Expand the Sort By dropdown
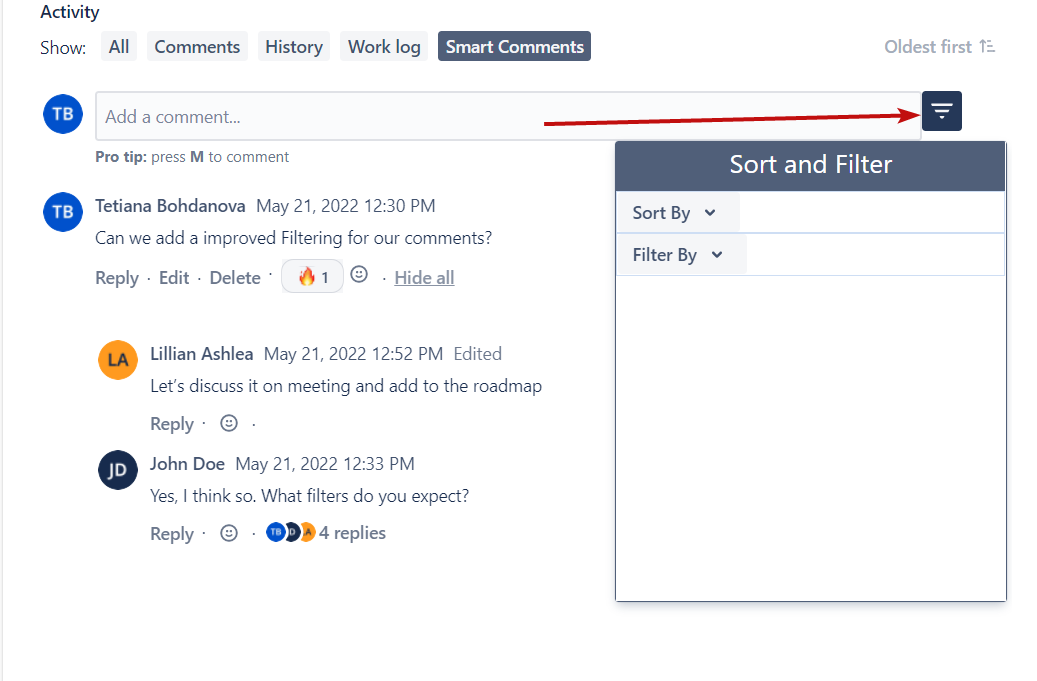The image size is (1037, 681). pyautogui.click(x=675, y=213)
